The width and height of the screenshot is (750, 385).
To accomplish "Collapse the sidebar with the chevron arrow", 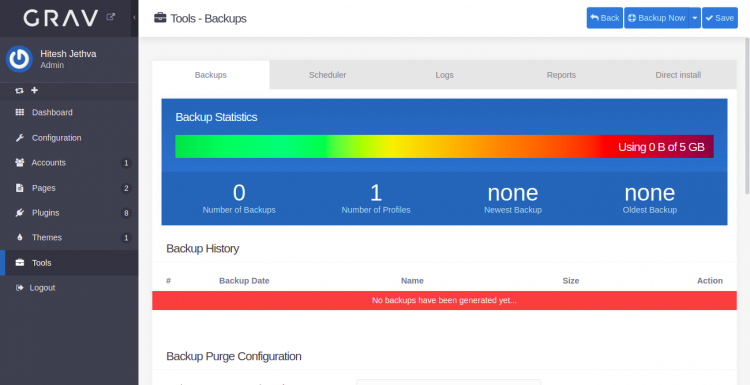I will [134, 17].
